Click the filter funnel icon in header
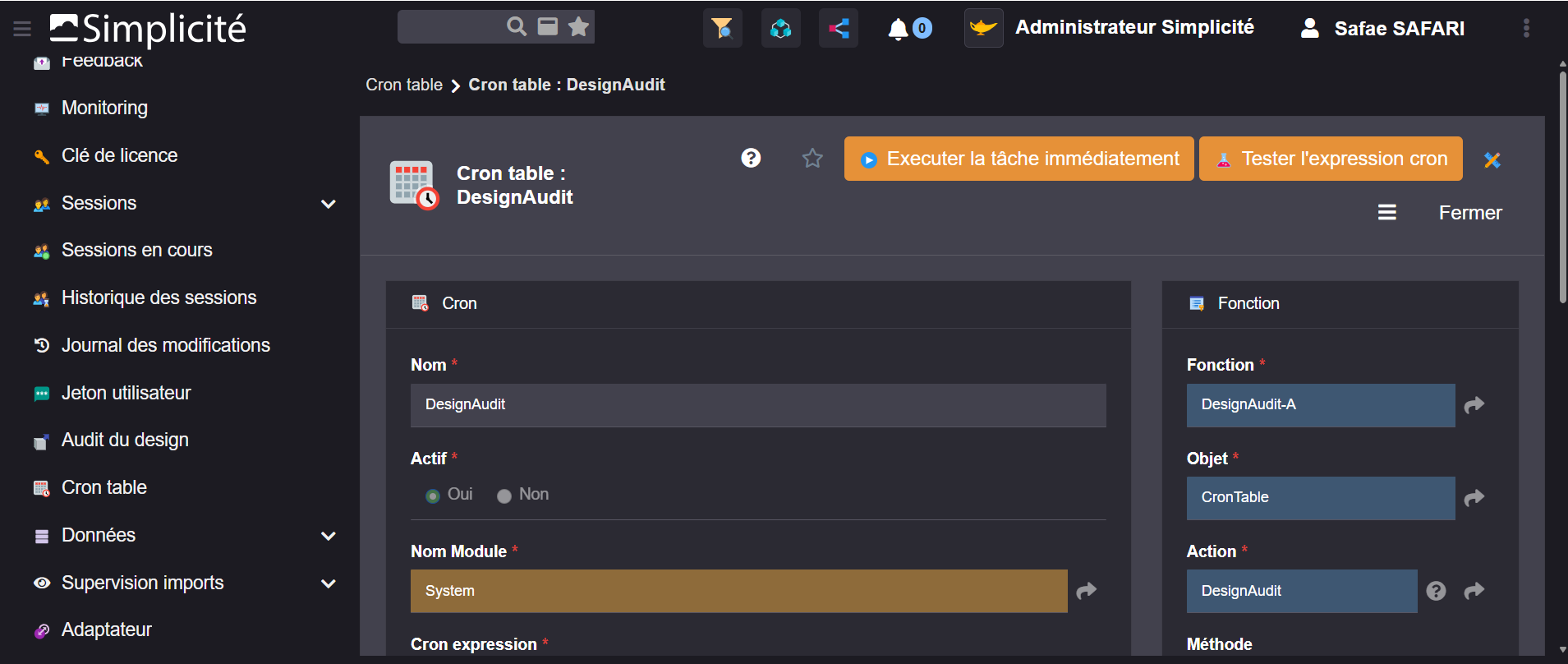This screenshot has width=1568, height=664. (722, 29)
